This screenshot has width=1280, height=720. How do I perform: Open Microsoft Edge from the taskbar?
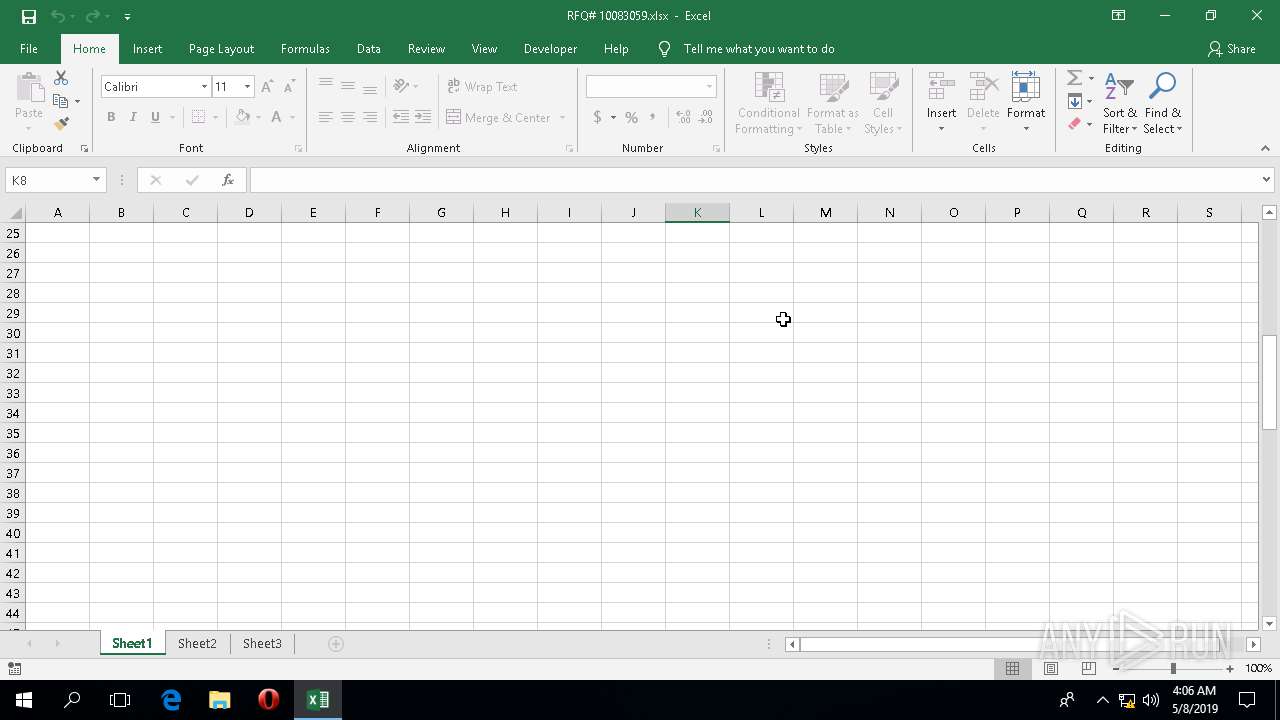point(171,700)
